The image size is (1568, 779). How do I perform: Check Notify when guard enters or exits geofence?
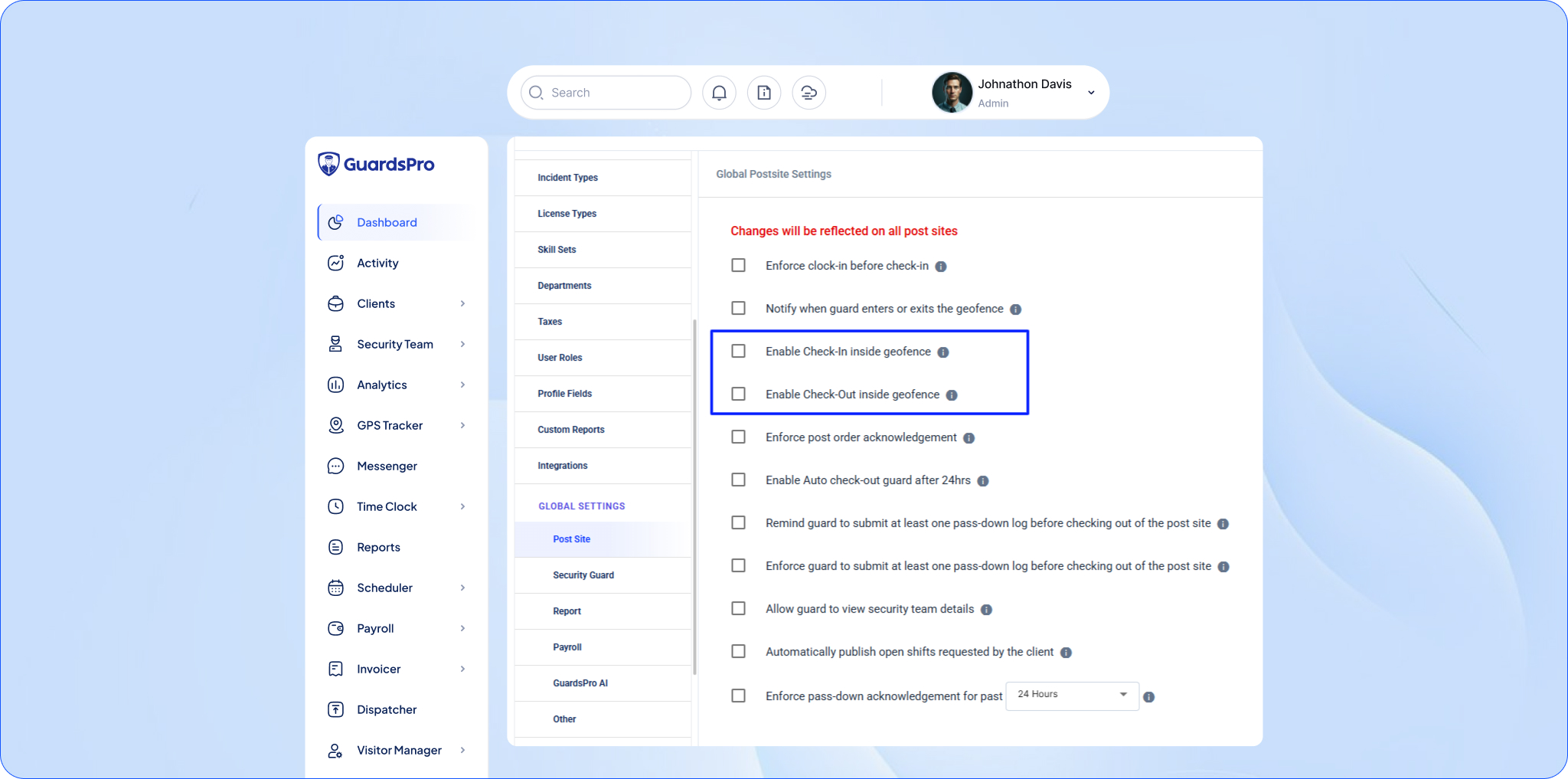(738, 308)
